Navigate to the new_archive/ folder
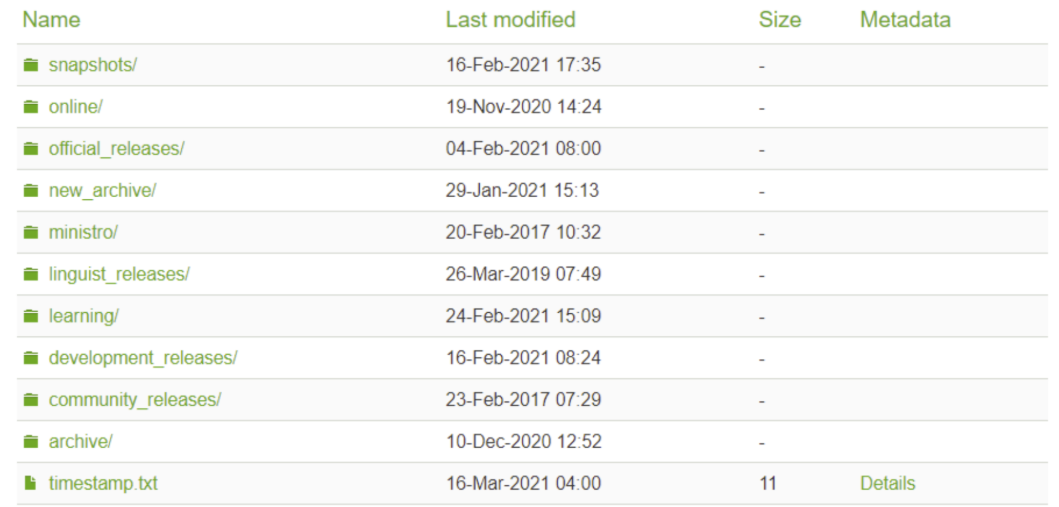Screen dimensions: 1059x507 102,191
